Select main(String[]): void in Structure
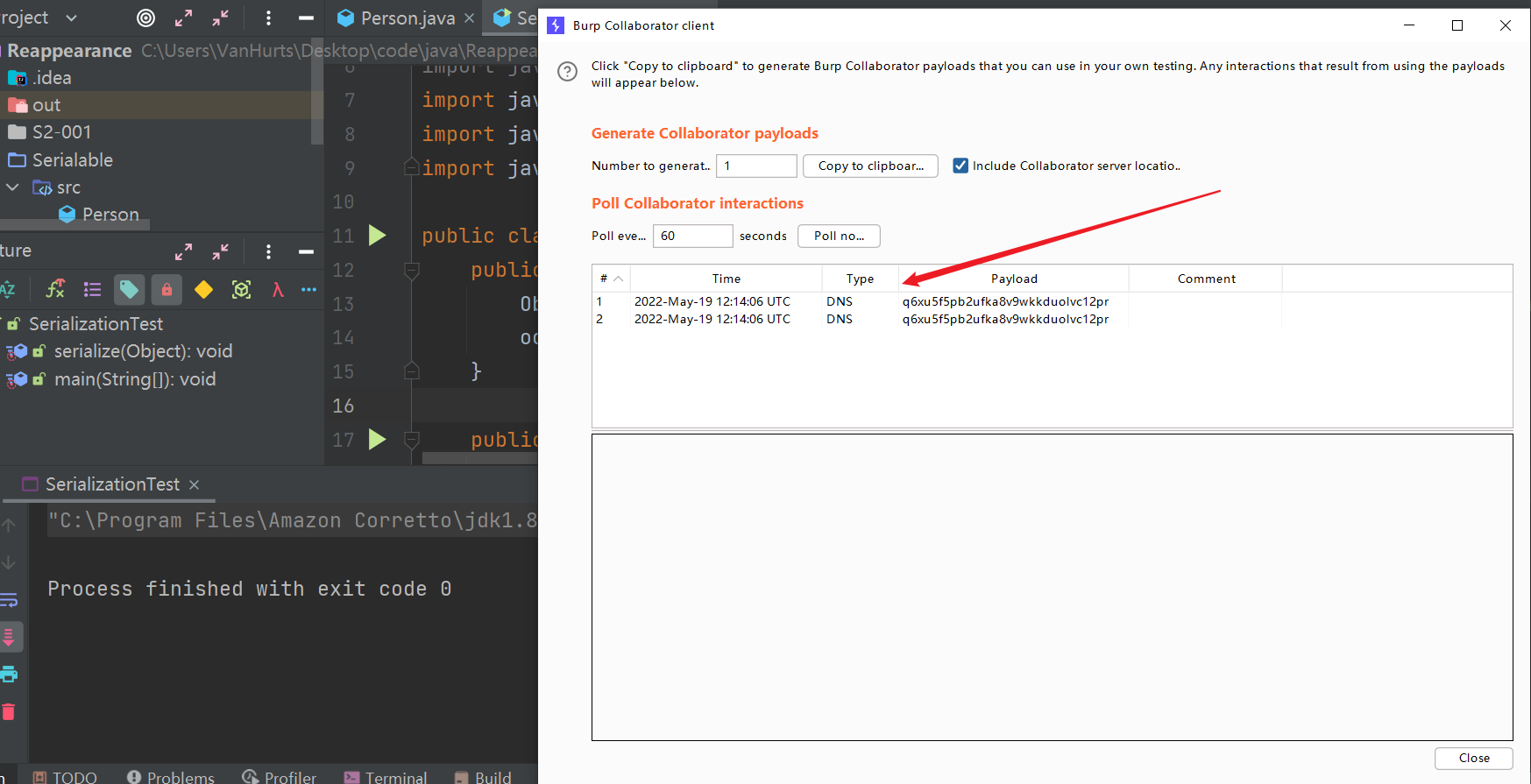The height and width of the screenshot is (784, 1531). point(111,379)
